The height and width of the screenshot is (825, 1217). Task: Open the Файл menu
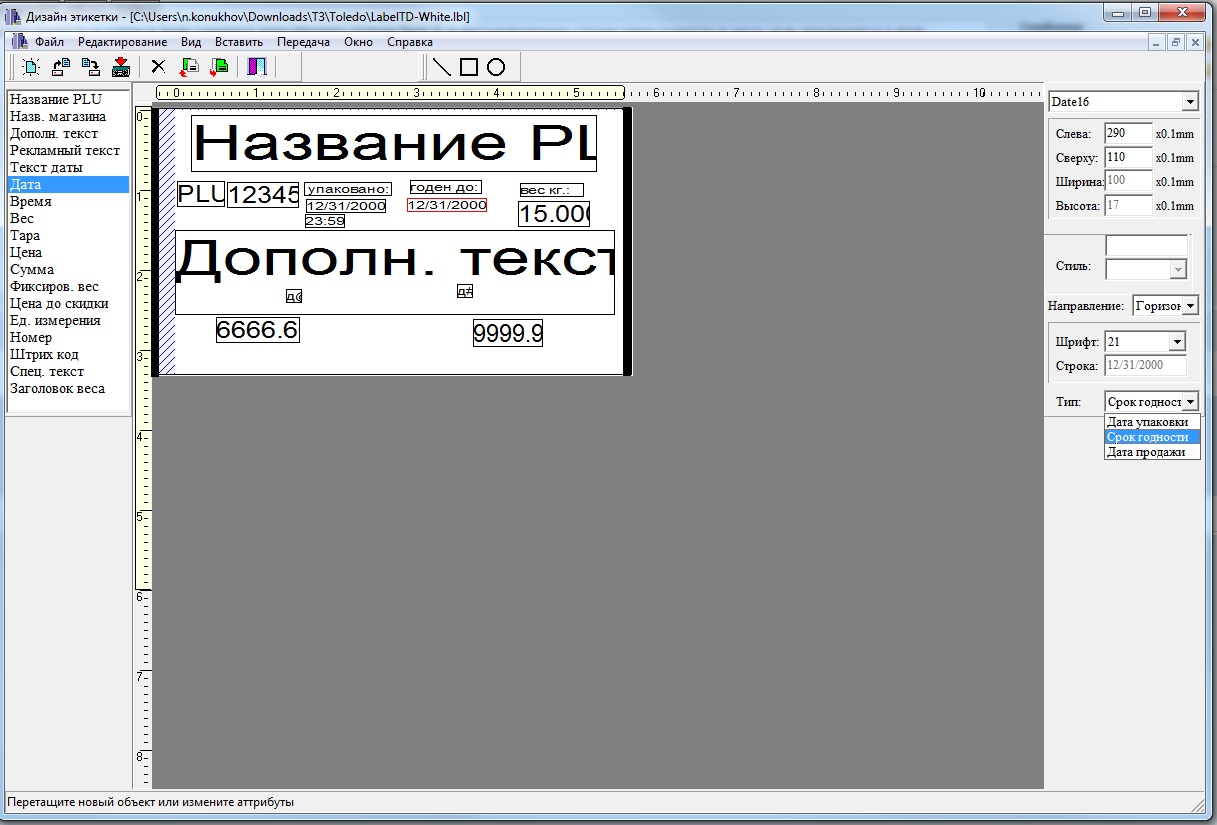[49, 42]
